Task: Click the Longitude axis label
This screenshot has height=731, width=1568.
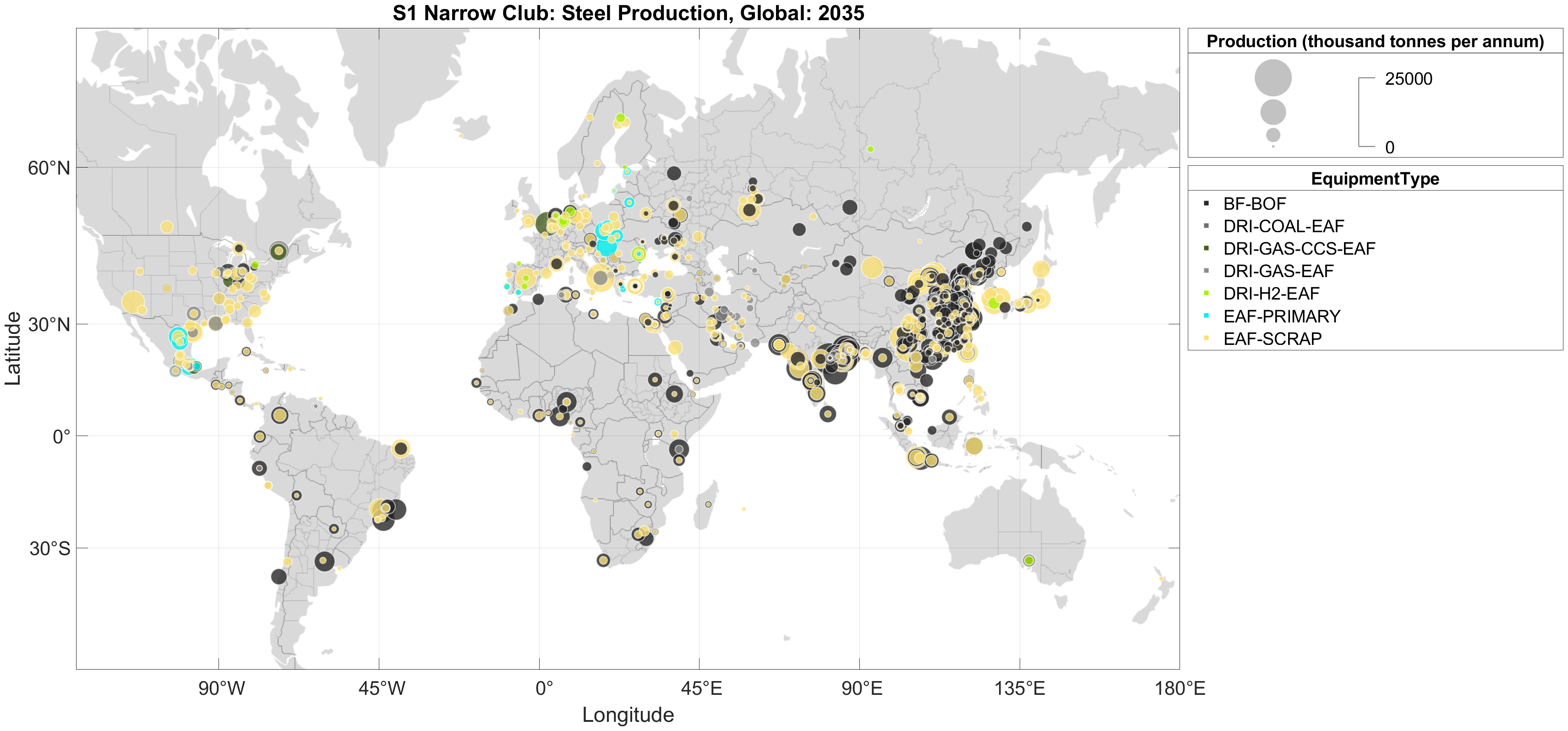Action: [x=628, y=715]
